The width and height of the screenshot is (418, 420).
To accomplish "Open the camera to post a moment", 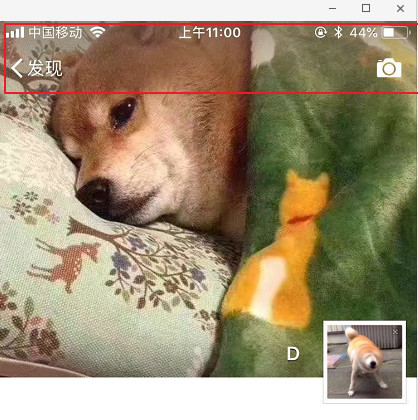I will [x=389, y=68].
